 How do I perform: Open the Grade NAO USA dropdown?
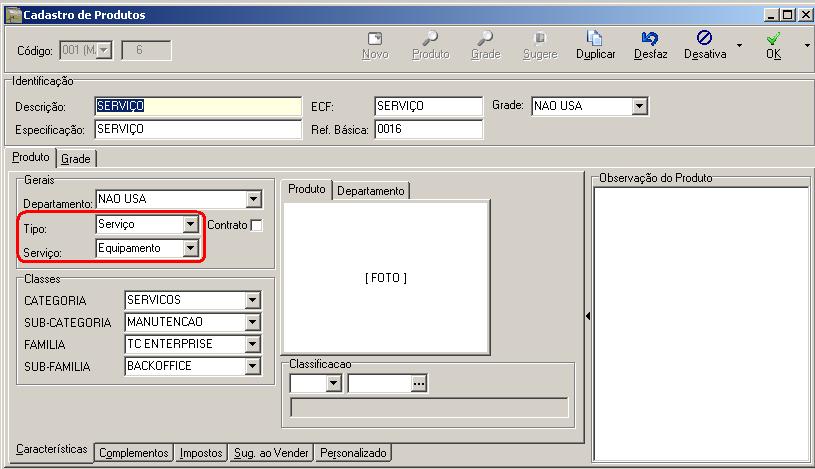(639, 106)
